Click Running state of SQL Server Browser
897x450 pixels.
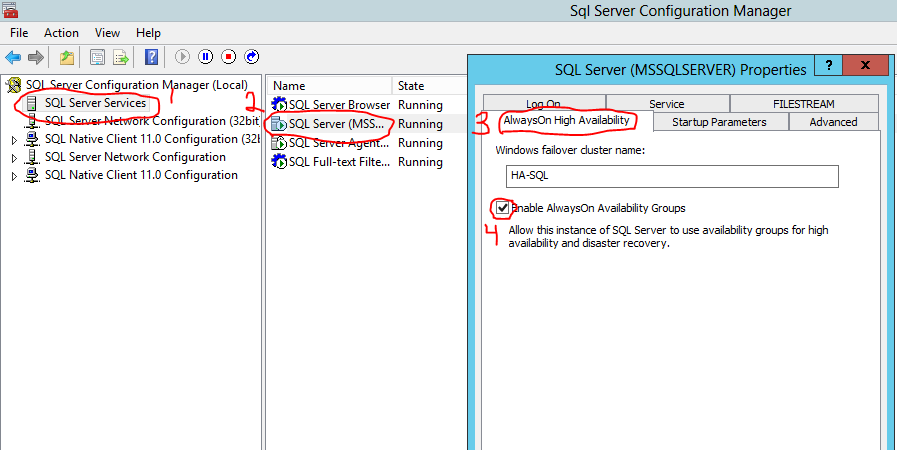coord(420,105)
